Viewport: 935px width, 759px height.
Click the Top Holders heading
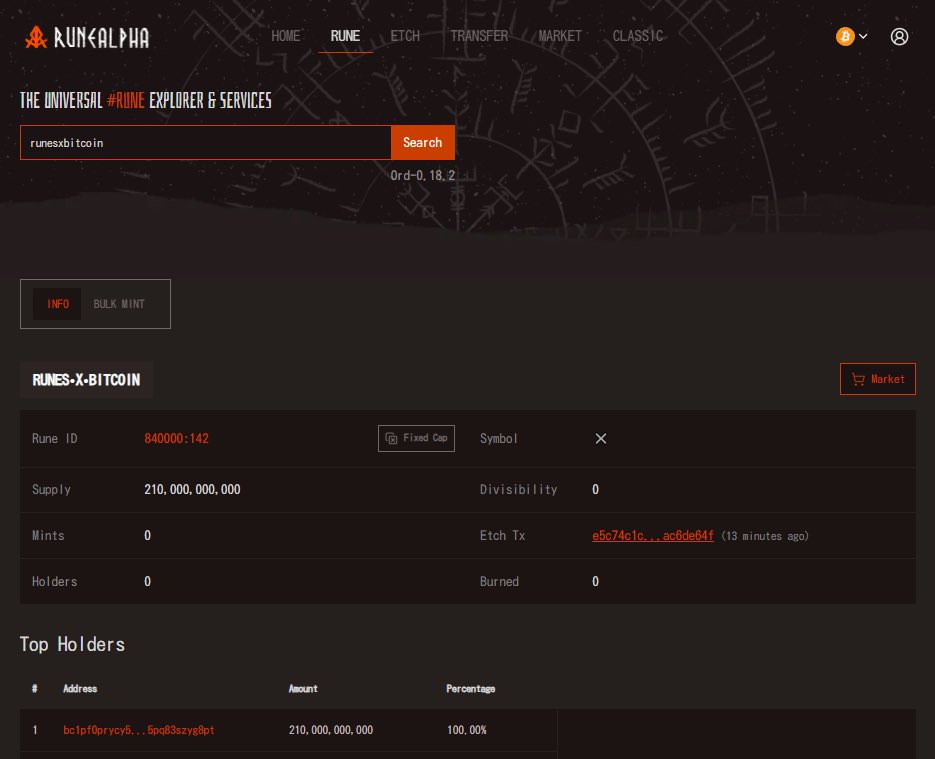coord(72,645)
